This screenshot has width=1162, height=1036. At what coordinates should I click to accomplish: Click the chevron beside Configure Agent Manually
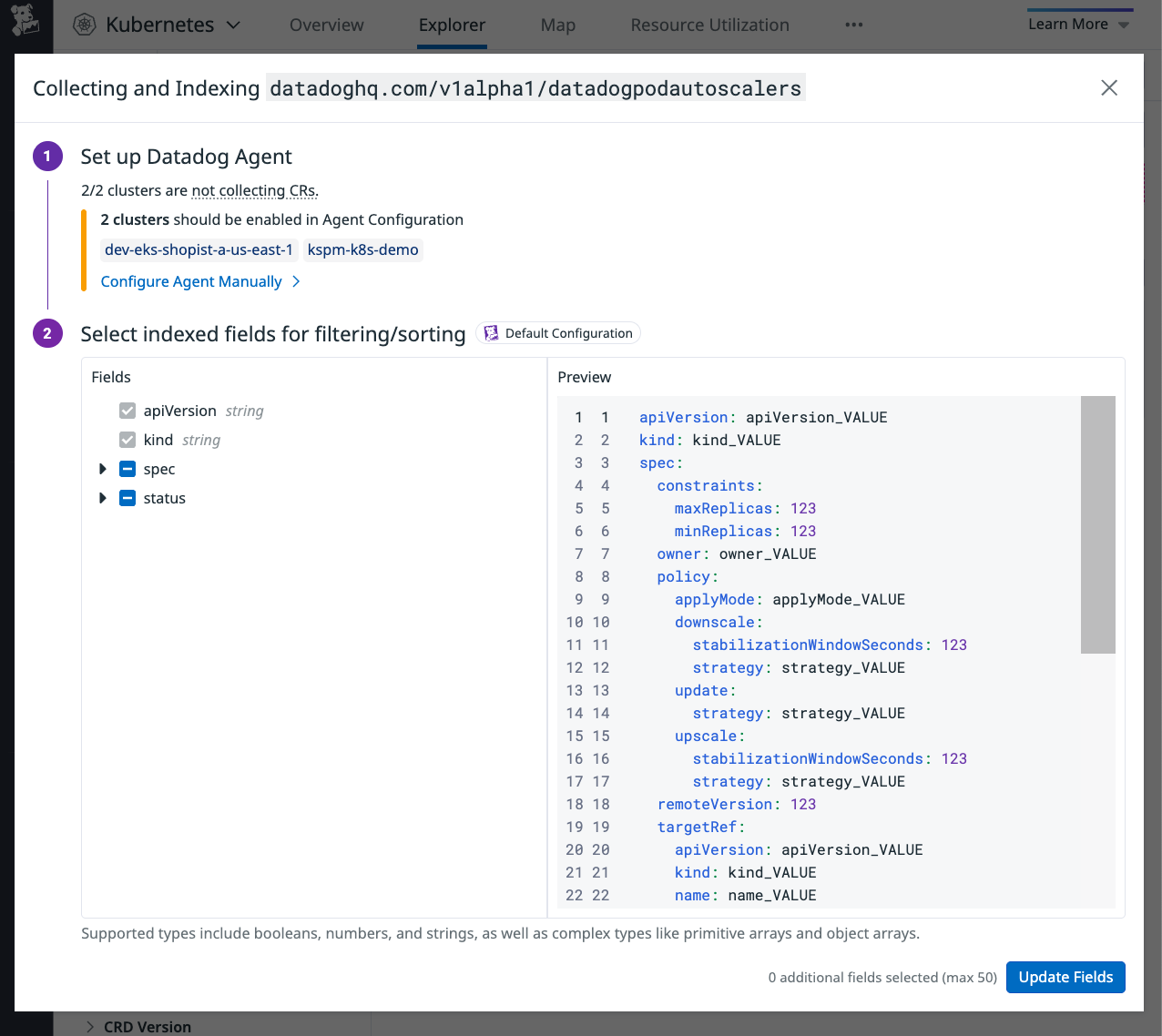296,281
